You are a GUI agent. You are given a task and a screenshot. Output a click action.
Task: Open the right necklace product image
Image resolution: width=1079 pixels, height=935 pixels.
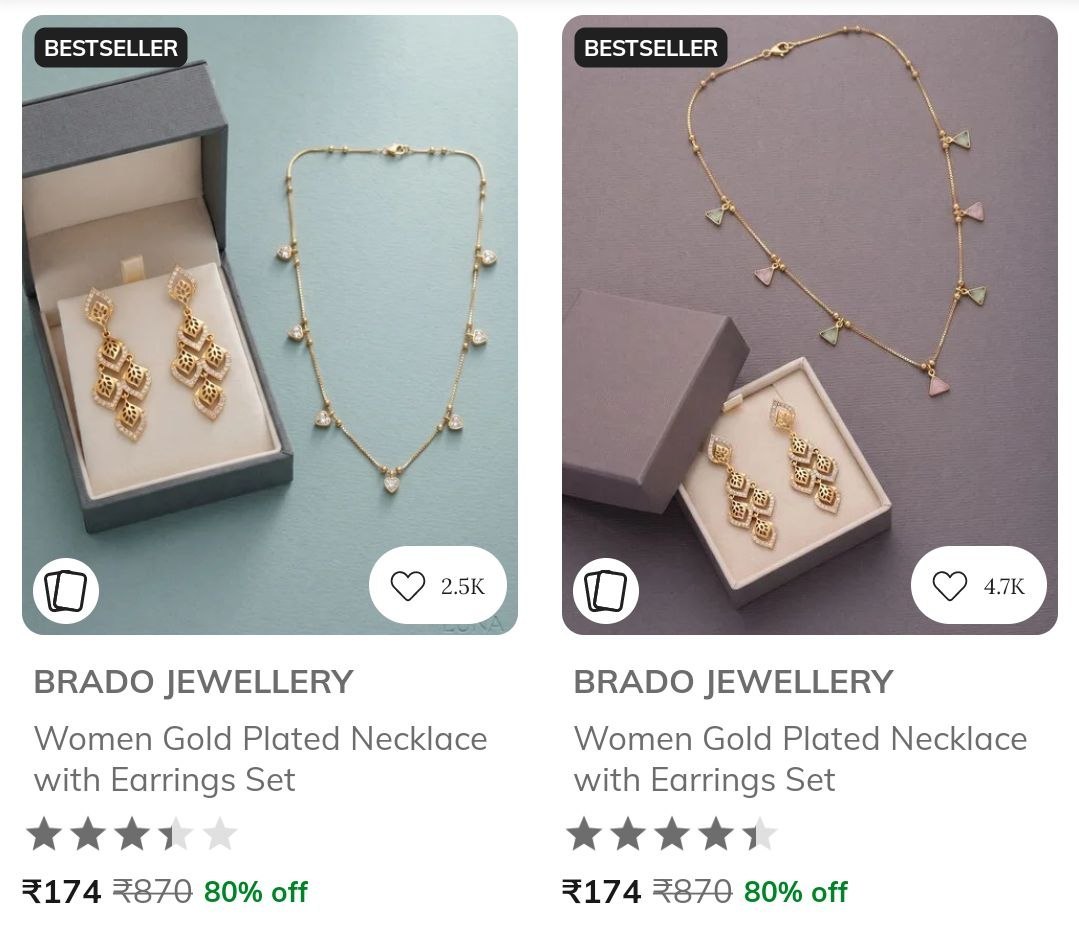click(810, 325)
